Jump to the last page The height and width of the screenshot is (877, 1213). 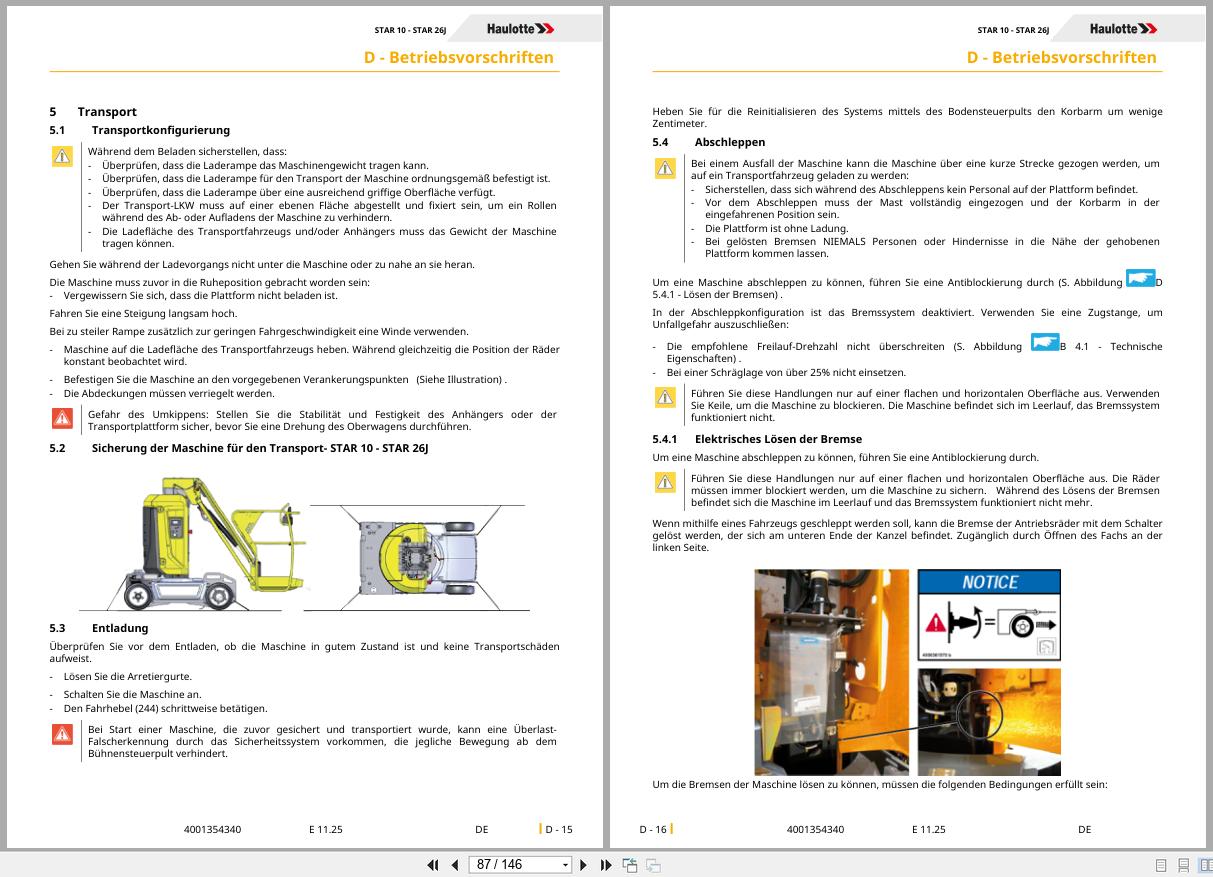(606, 865)
